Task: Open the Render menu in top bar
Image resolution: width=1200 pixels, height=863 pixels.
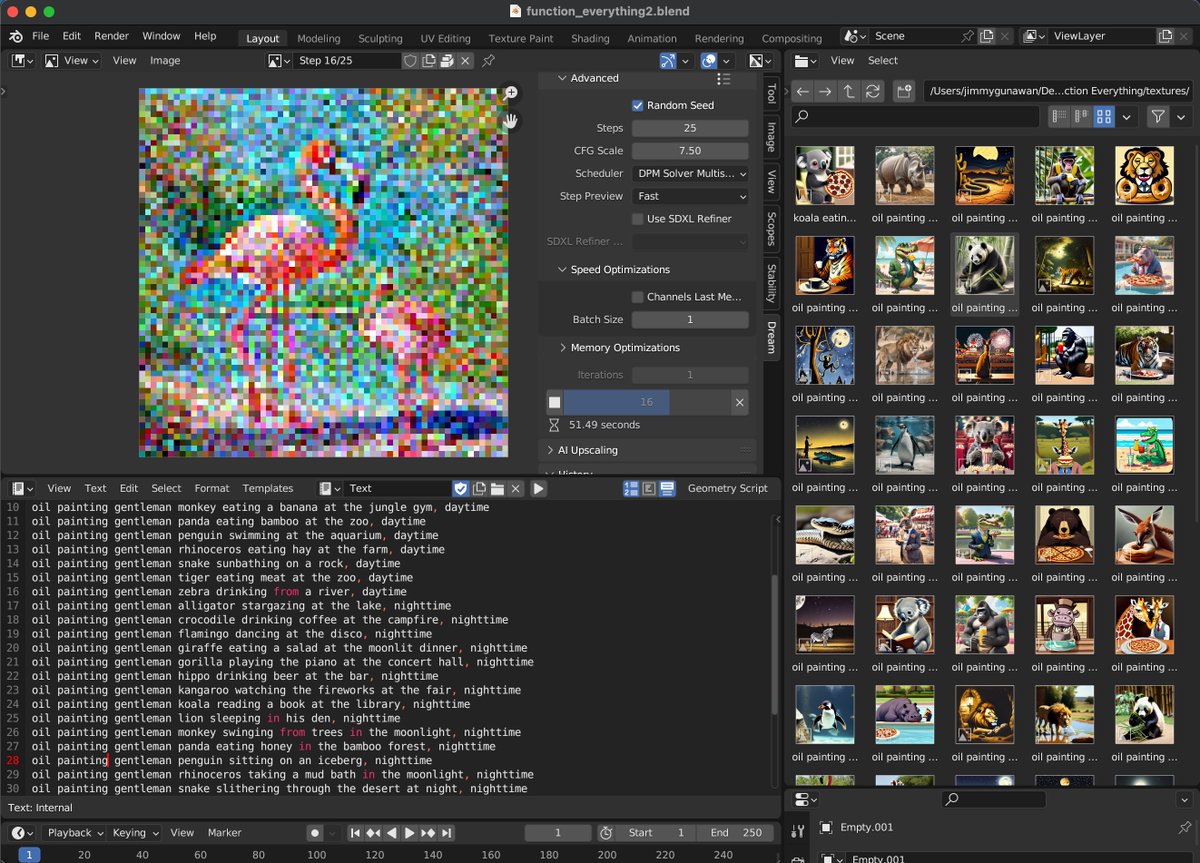Action: coord(111,36)
